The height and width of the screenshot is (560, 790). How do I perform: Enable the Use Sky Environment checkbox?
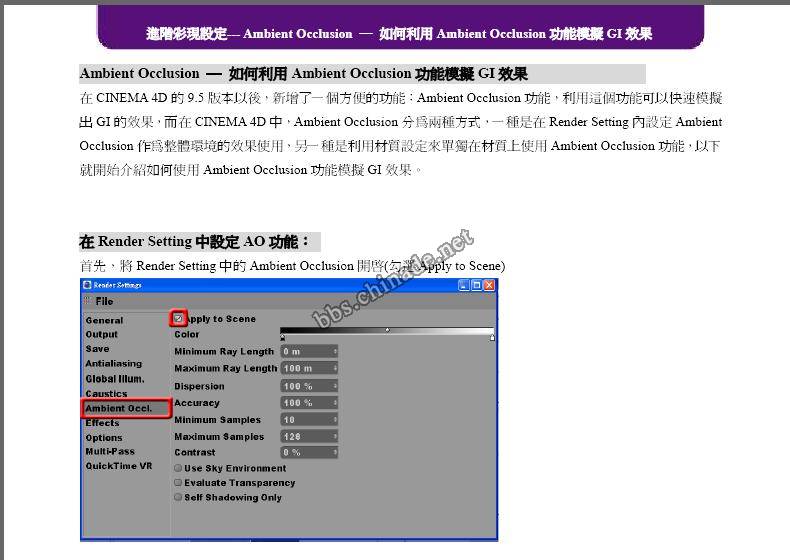[178, 468]
